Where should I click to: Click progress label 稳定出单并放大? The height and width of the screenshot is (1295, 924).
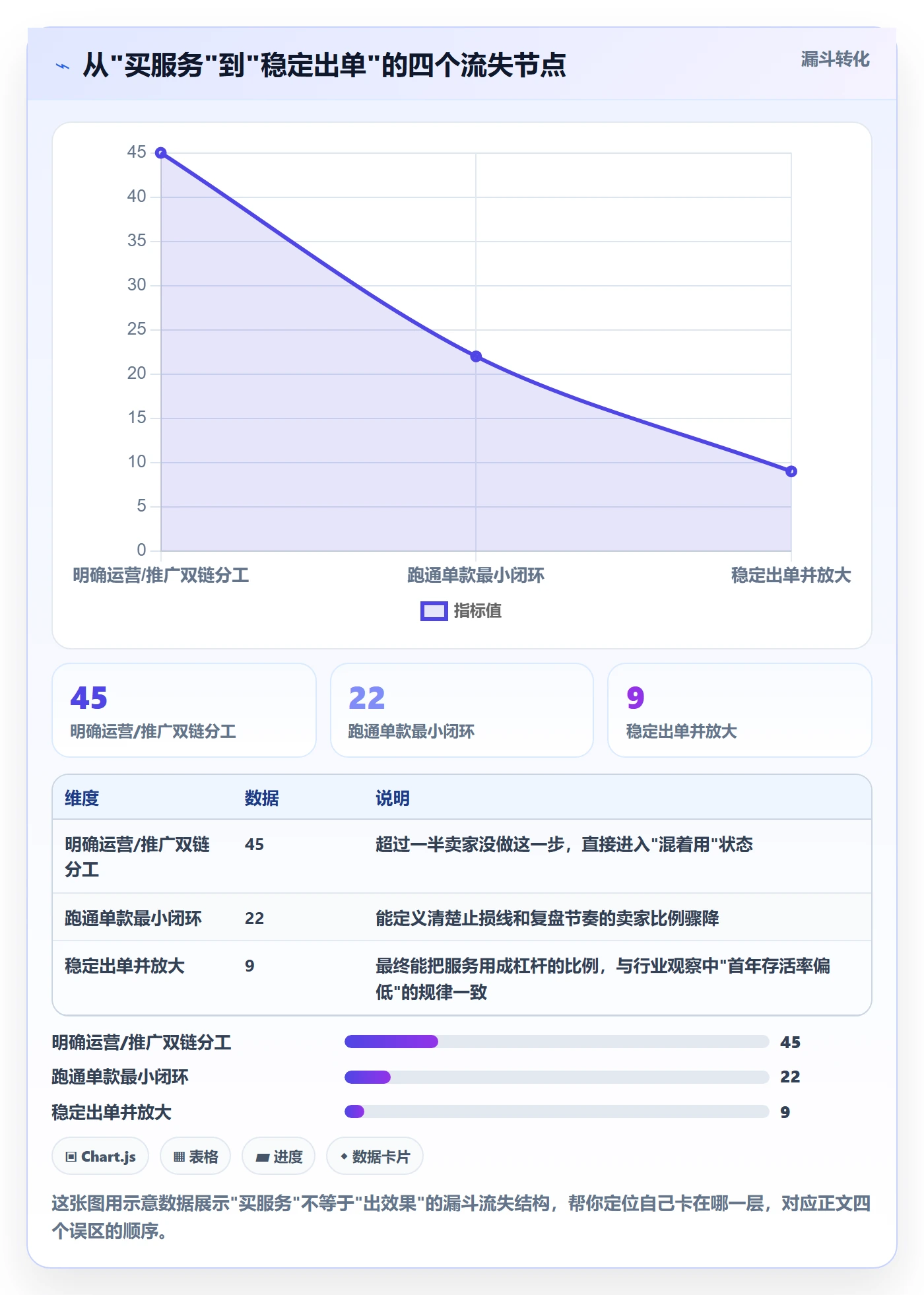112,1112
